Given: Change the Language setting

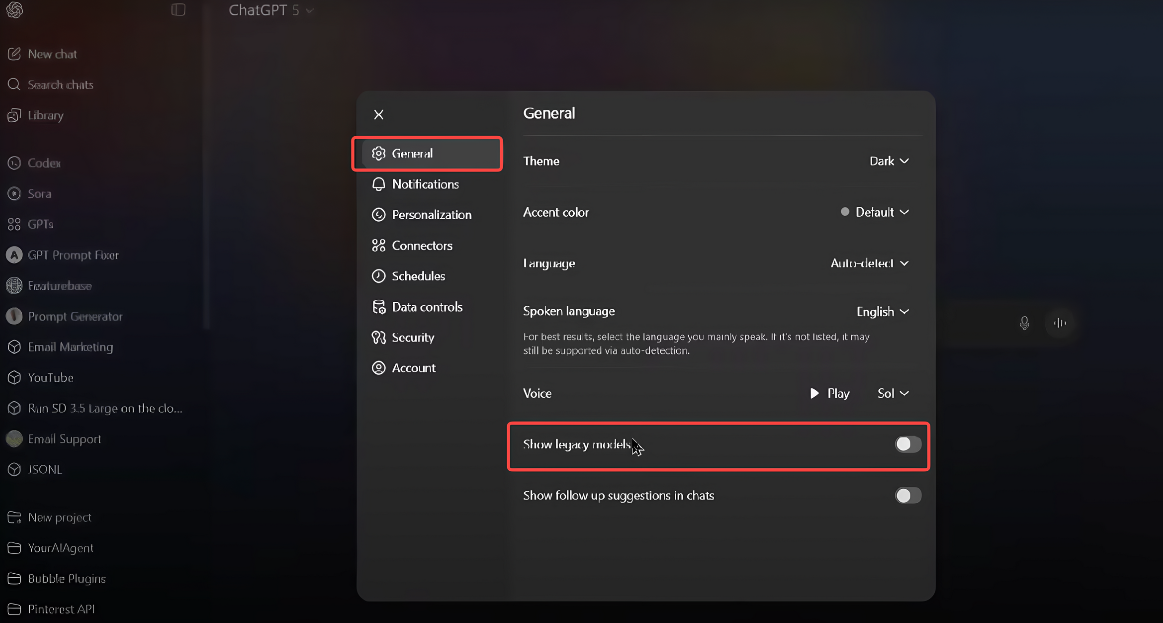Looking at the screenshot, I should 868,263.
